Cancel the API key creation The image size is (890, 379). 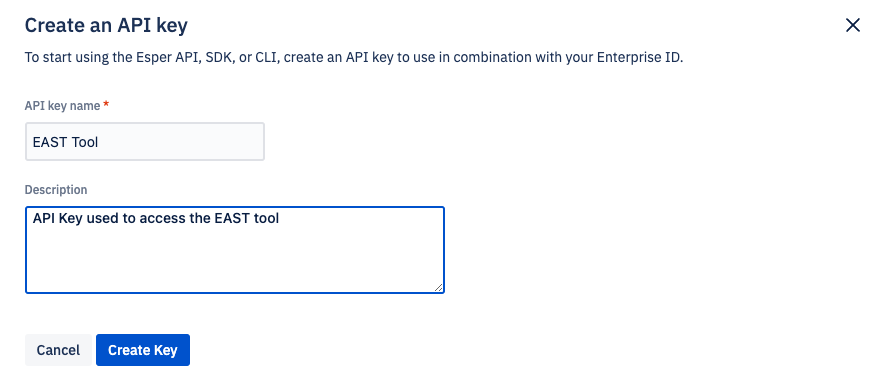point(58,350)
